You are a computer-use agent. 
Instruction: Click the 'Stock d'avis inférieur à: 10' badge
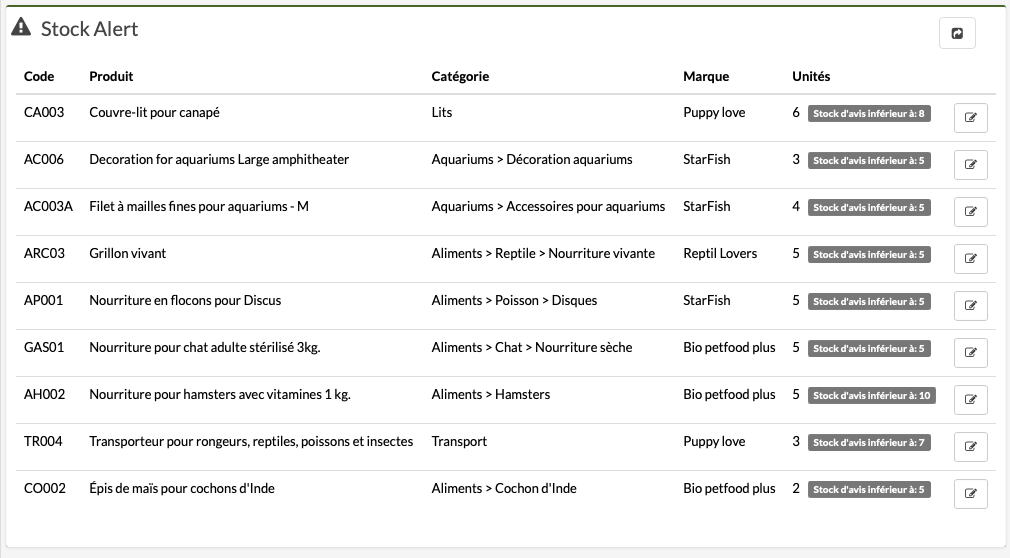click(x=872, y=396)
